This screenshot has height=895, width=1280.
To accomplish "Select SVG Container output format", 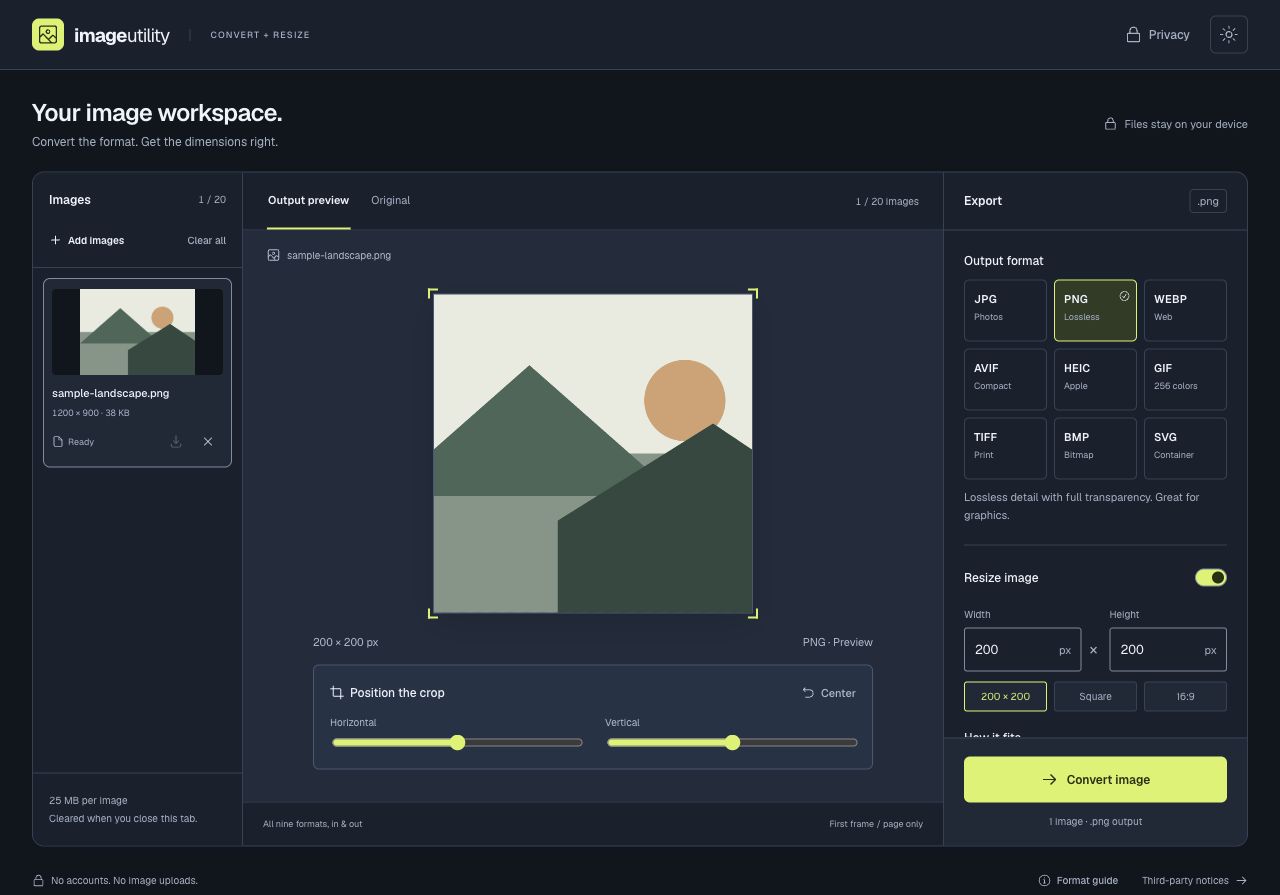I will pyautogui.click(x=1185, y=448).
